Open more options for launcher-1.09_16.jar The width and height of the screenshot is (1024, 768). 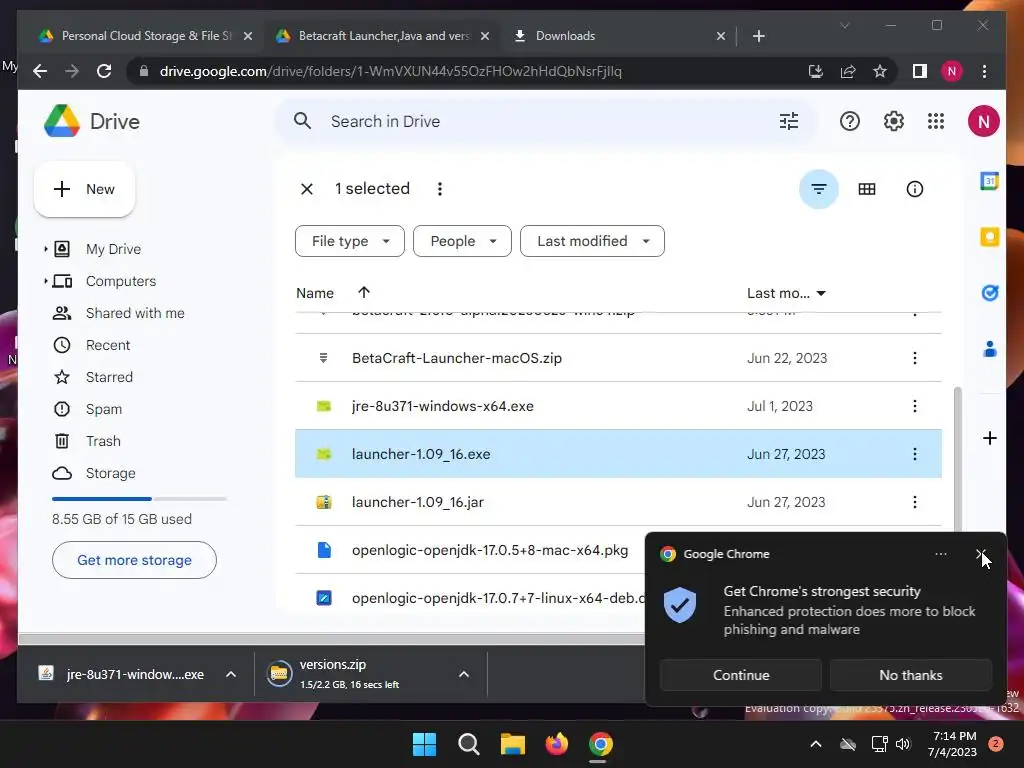point(914,502)
